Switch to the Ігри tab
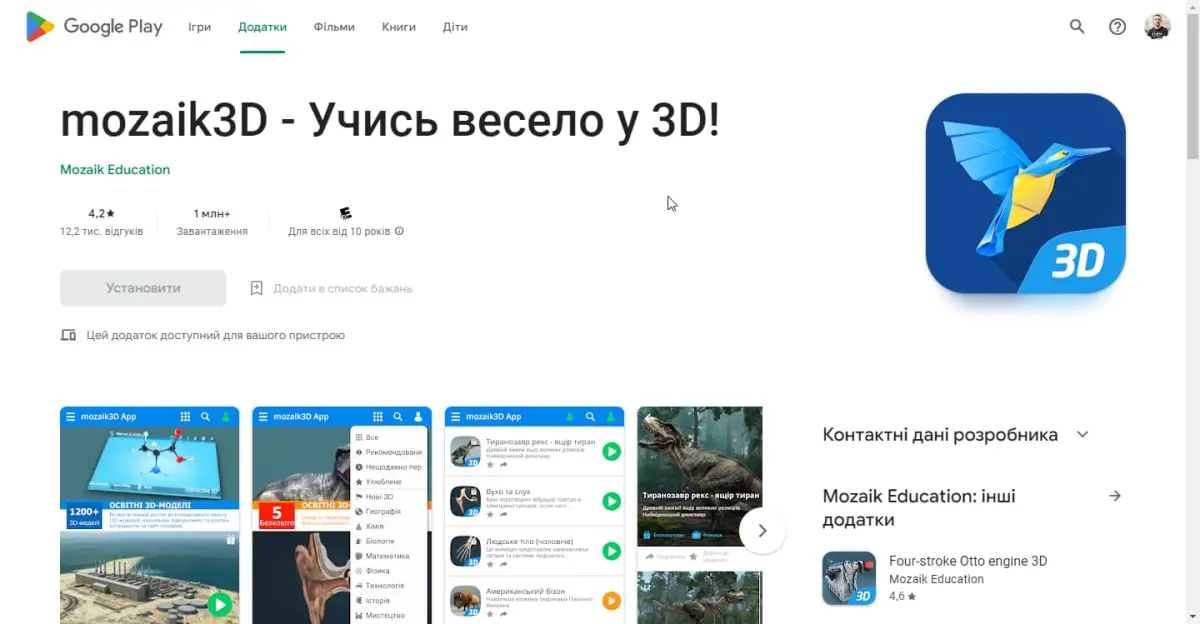 199,27
